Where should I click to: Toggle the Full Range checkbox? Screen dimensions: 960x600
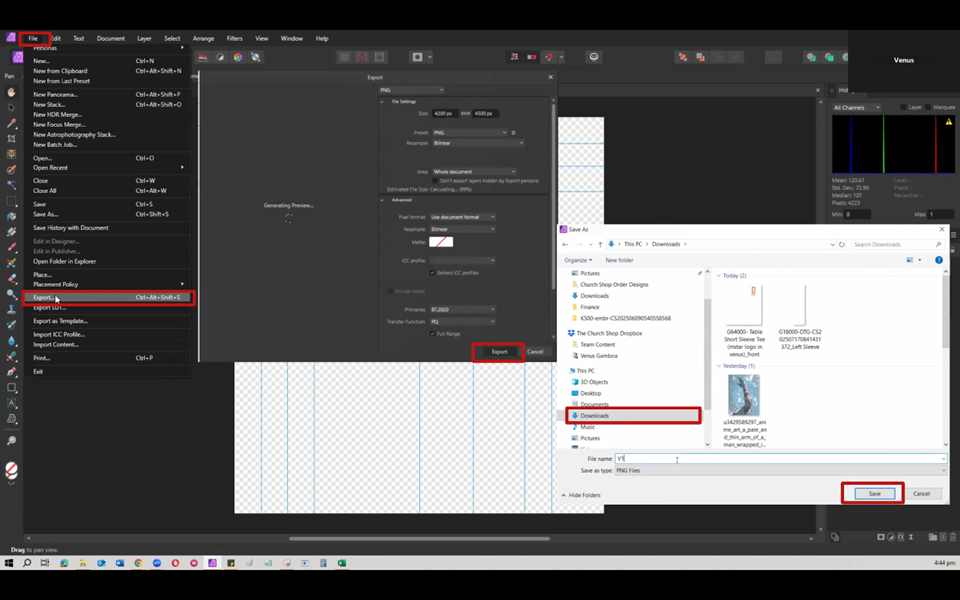click(432, 333)
